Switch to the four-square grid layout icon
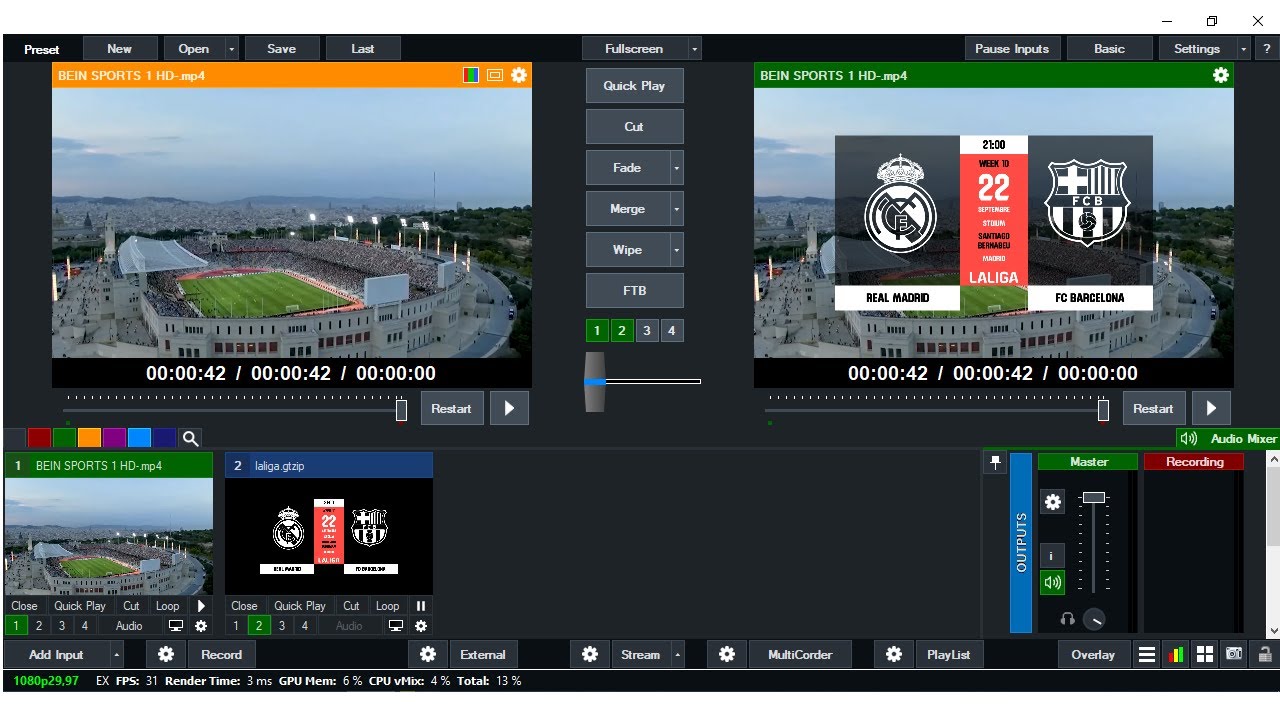The height and width of the screenshot is (720, 1280). point(1205,655)
